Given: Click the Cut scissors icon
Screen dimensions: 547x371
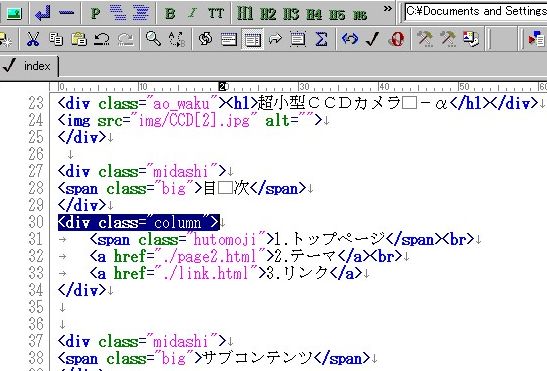Looking at the screenshot, I should pyautogui.click(x=33, y=39).
